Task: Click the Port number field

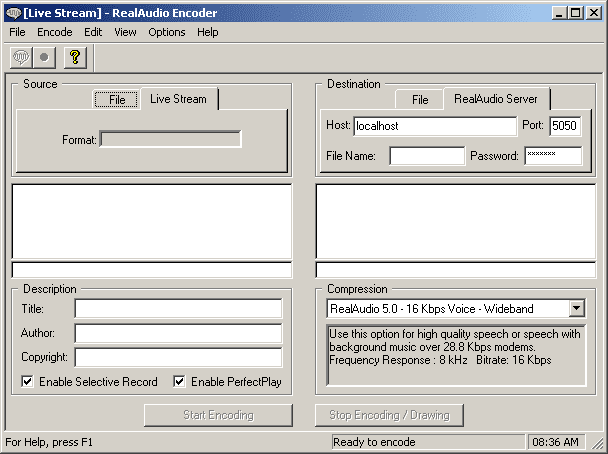Action: pyautogui.click(x=565, y=126)
